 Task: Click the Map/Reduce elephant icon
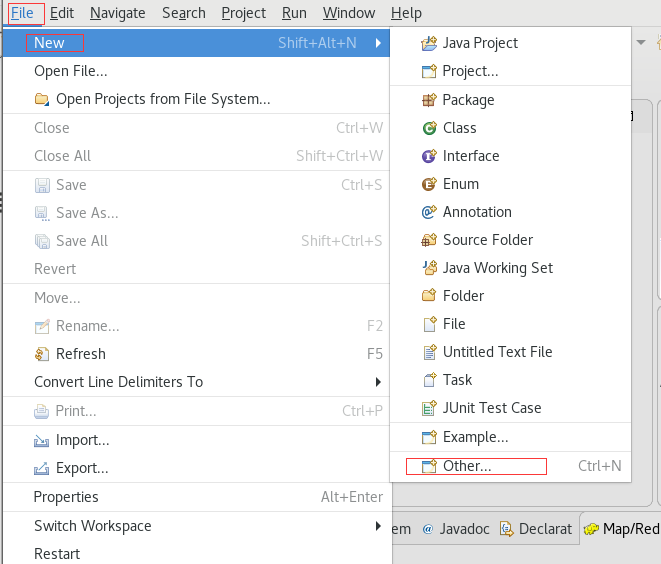[x=591, y=529]
